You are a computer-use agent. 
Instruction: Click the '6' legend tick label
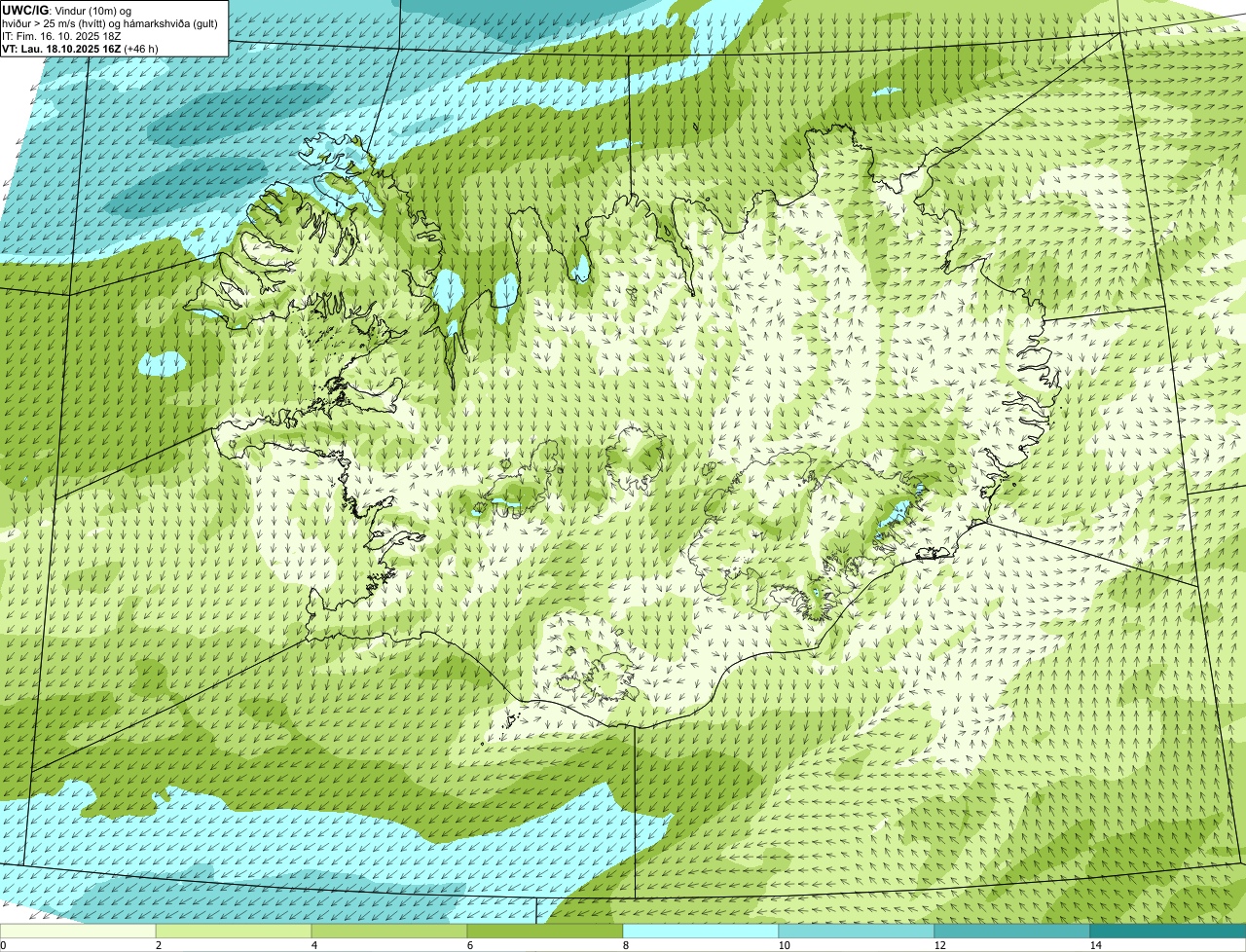469,944
